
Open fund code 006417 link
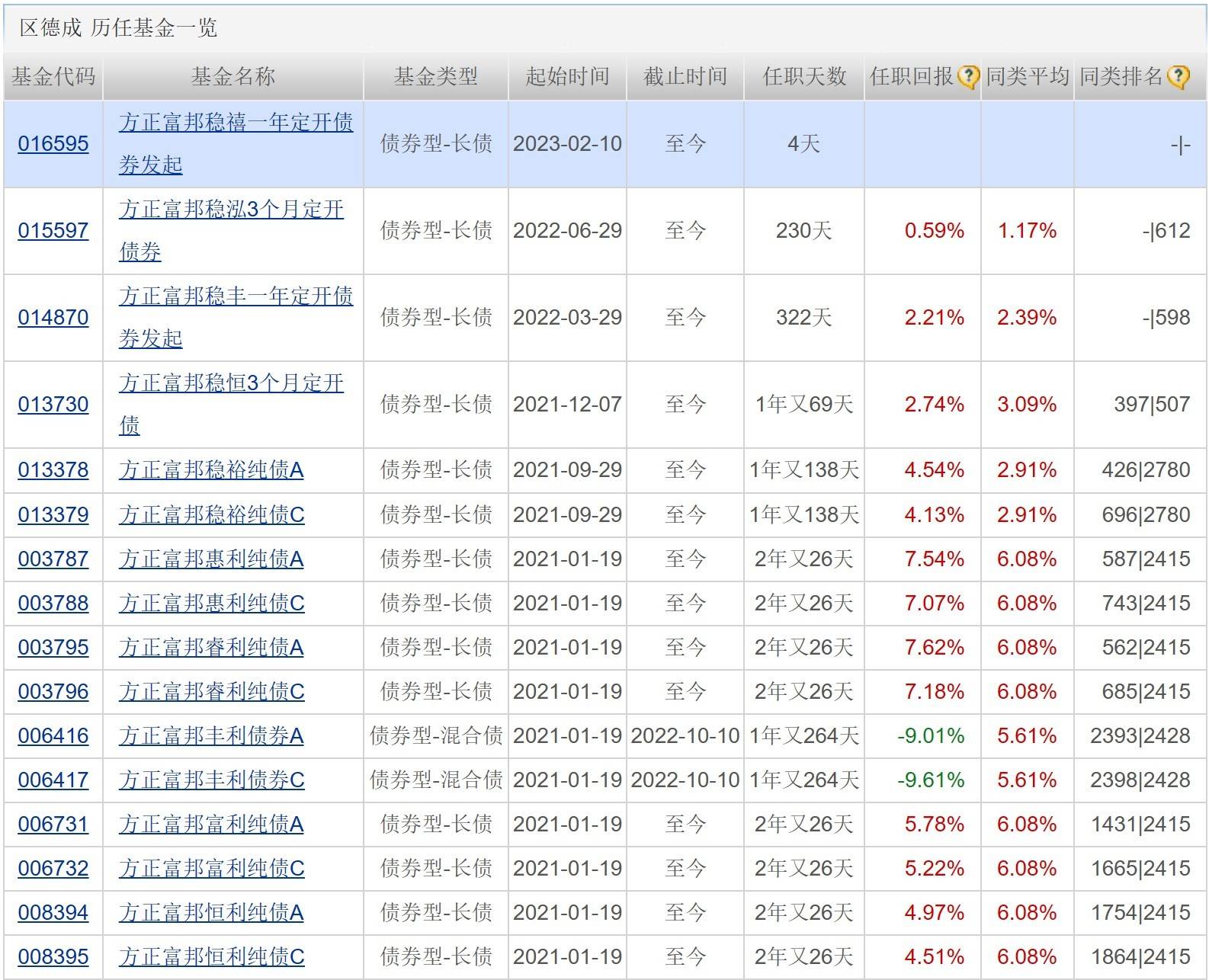coord(53,780)
